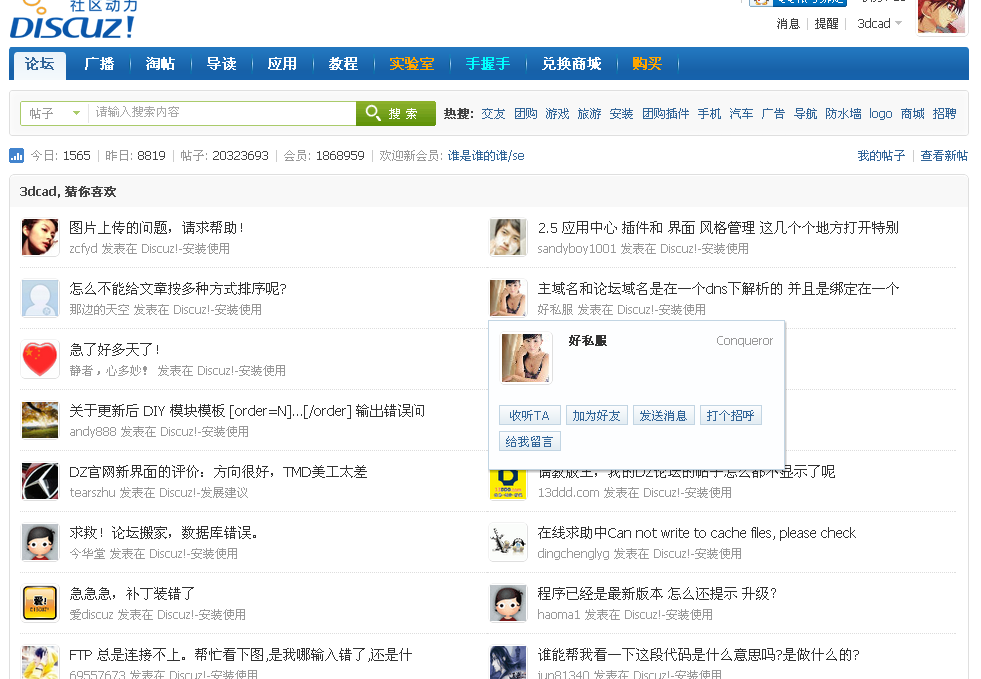981x679 pixels.
Task: Expand the 3dcad user menu arrow
Action: pyautogui.click(x=898, y=23)
